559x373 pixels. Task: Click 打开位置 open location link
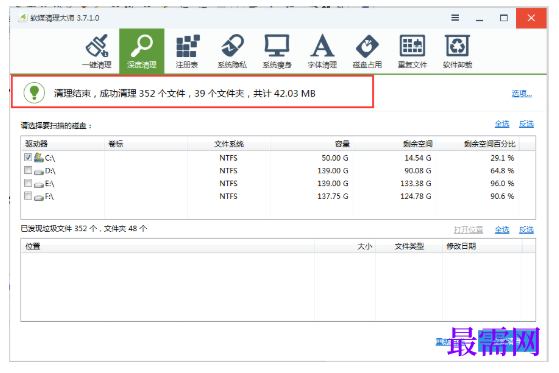(x=468, y=230)
